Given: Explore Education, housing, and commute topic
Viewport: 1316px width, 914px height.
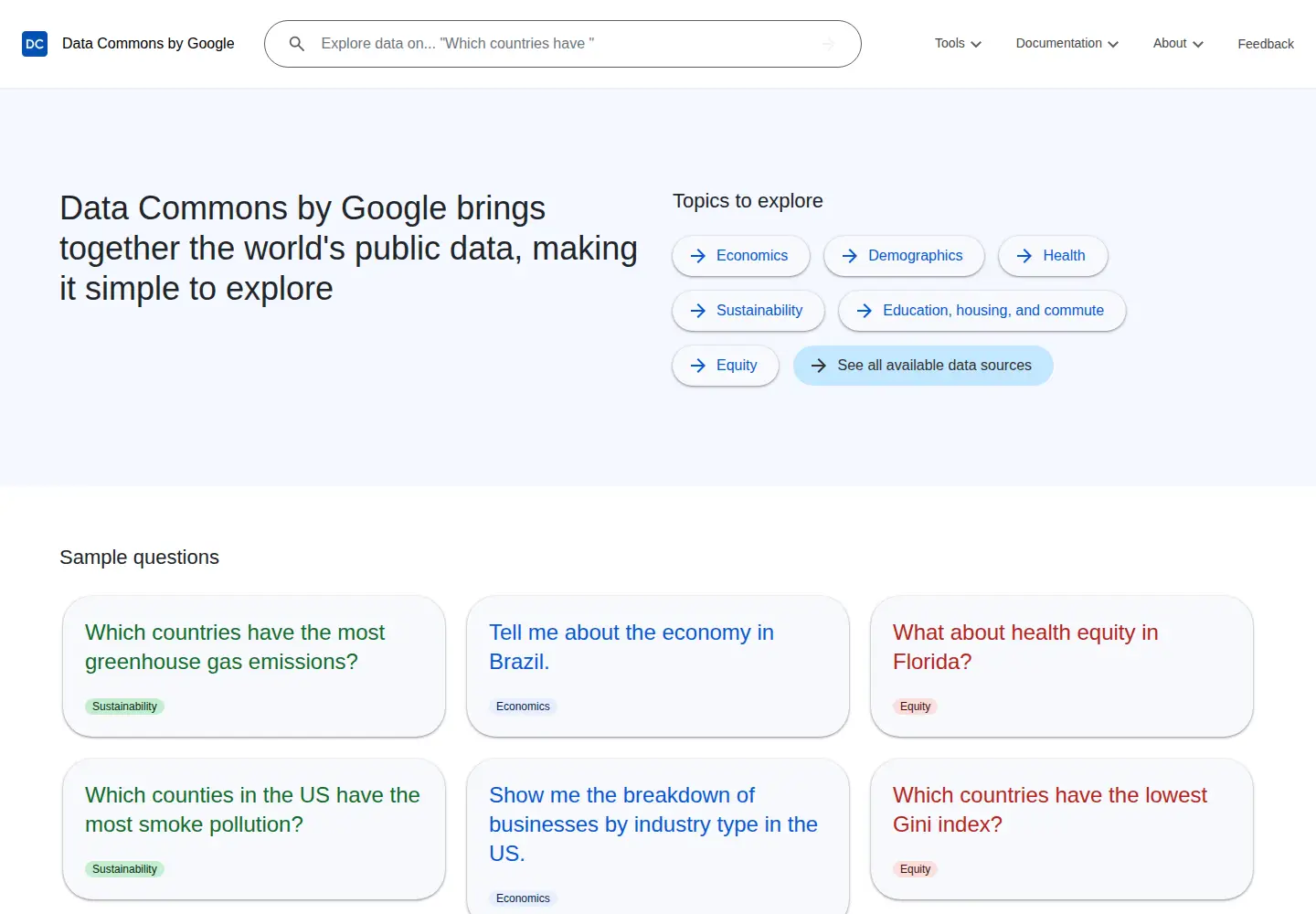Looking at the screenshot, I should 982,311.
